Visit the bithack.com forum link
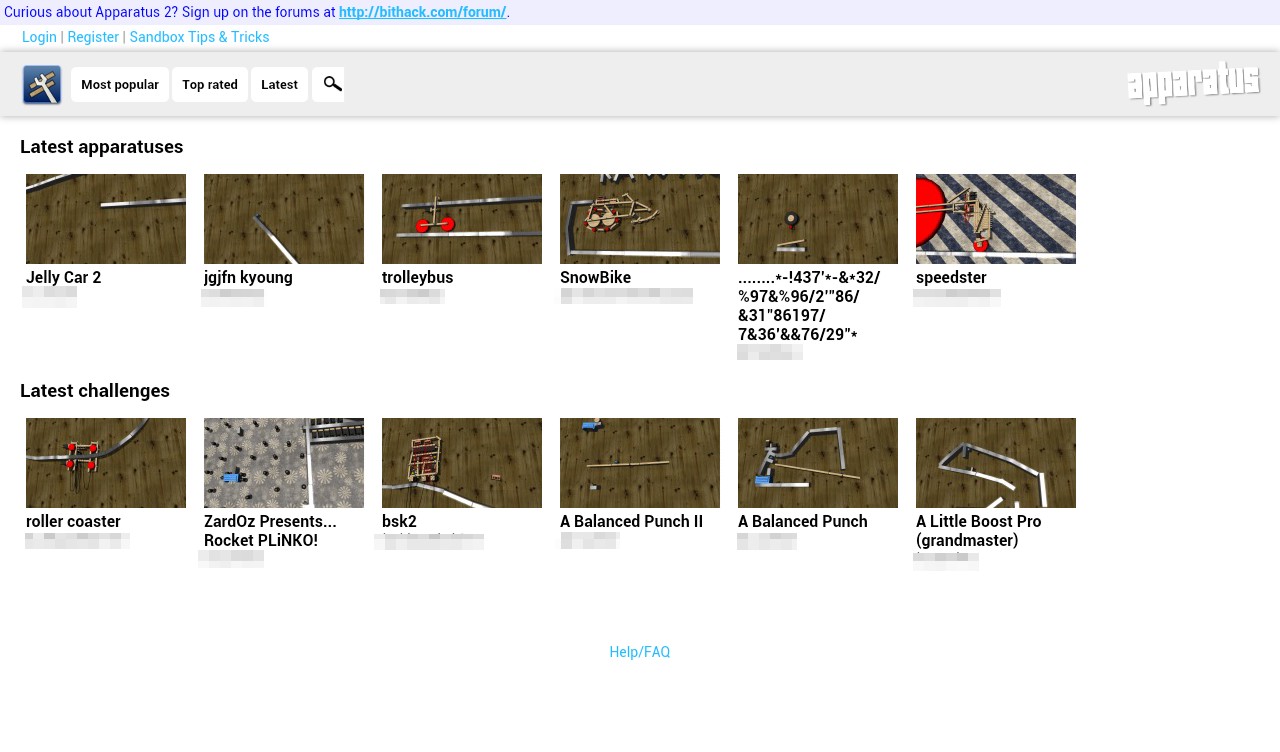Image resolution: width=1280 pixels, height=752 pixels. point(422,12)
